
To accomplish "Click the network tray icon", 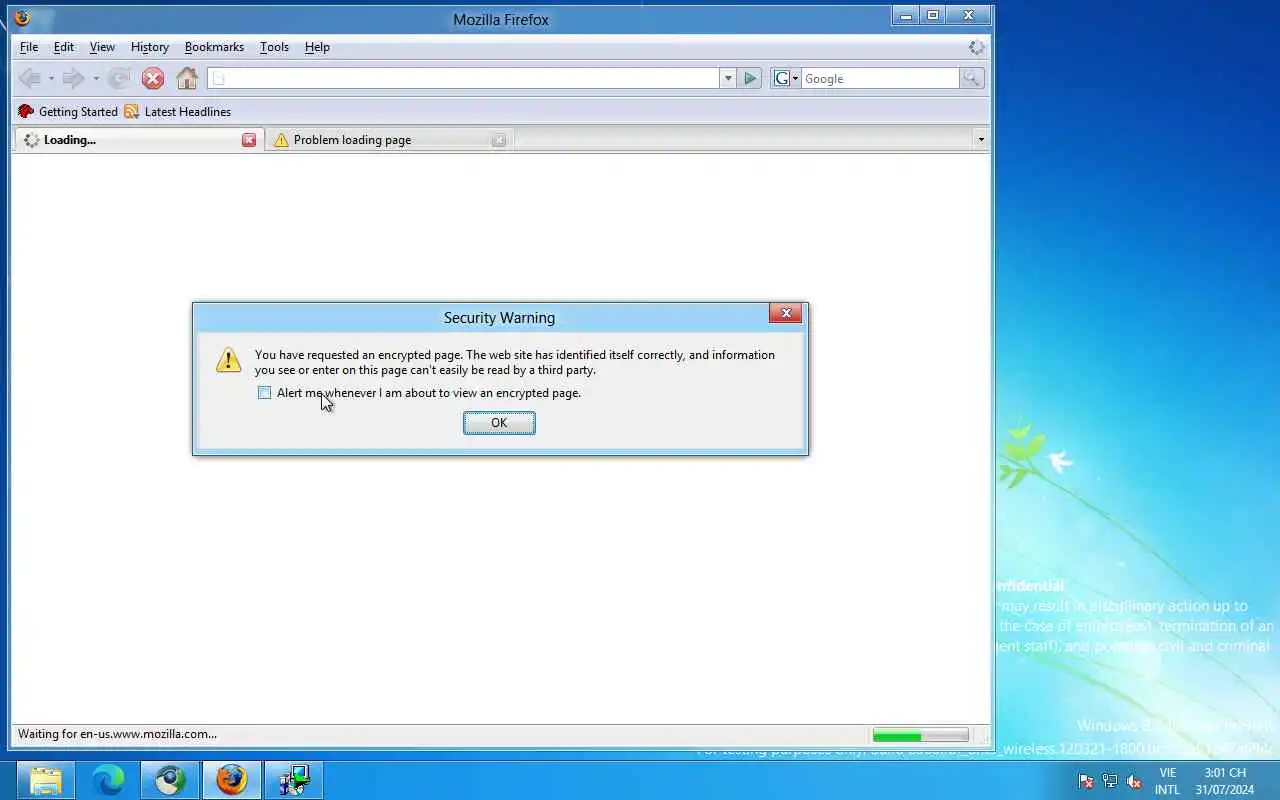I will tap(1110, 781).
